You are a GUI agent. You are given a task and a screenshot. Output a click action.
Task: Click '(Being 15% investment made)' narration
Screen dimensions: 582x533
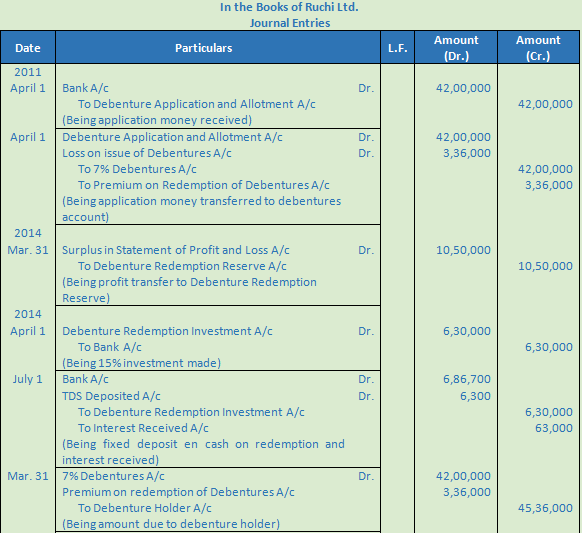141,363
